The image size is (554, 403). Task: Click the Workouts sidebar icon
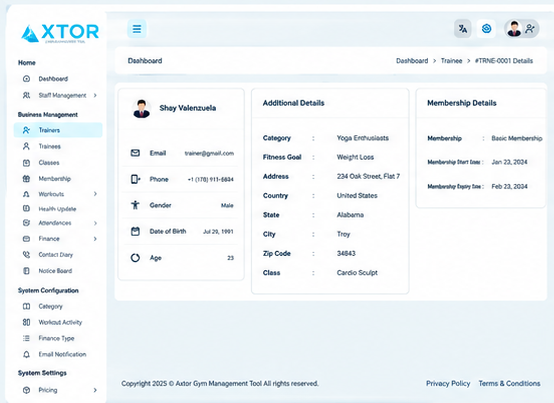point(26,194)
